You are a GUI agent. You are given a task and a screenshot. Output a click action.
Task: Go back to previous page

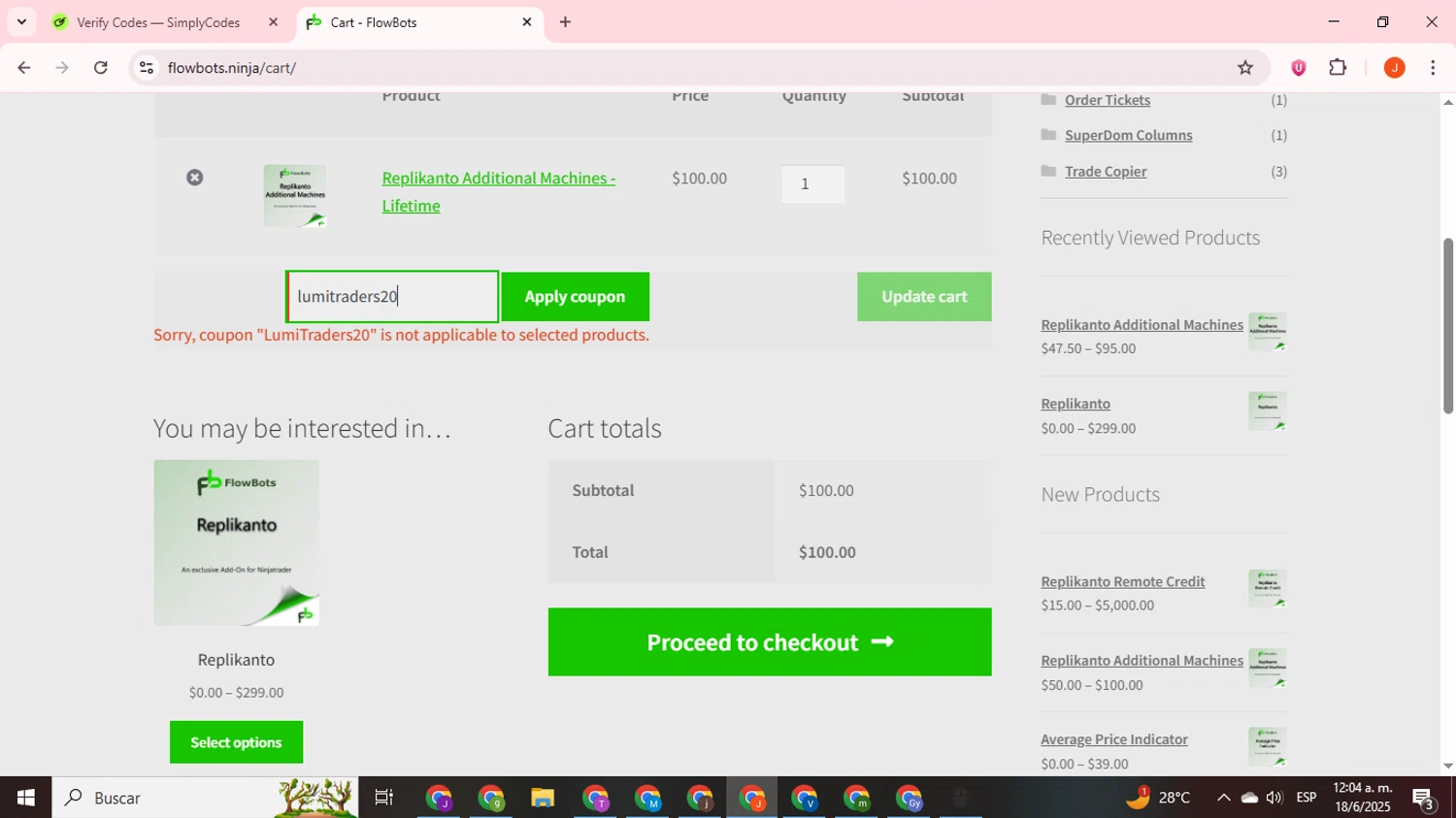pyautogui.click(x=24, y=68)
